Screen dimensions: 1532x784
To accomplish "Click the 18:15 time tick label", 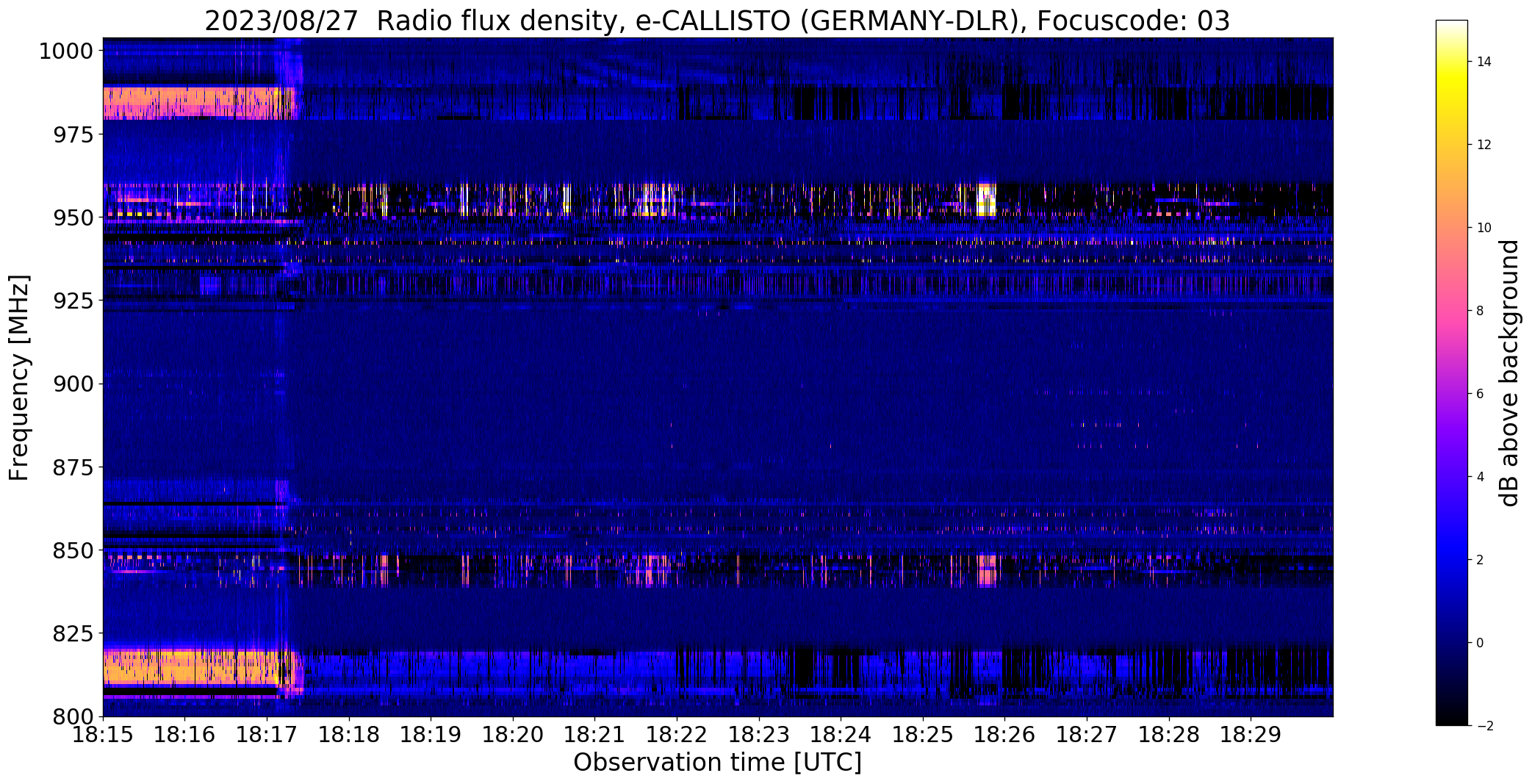I will (x=103, y=735).
